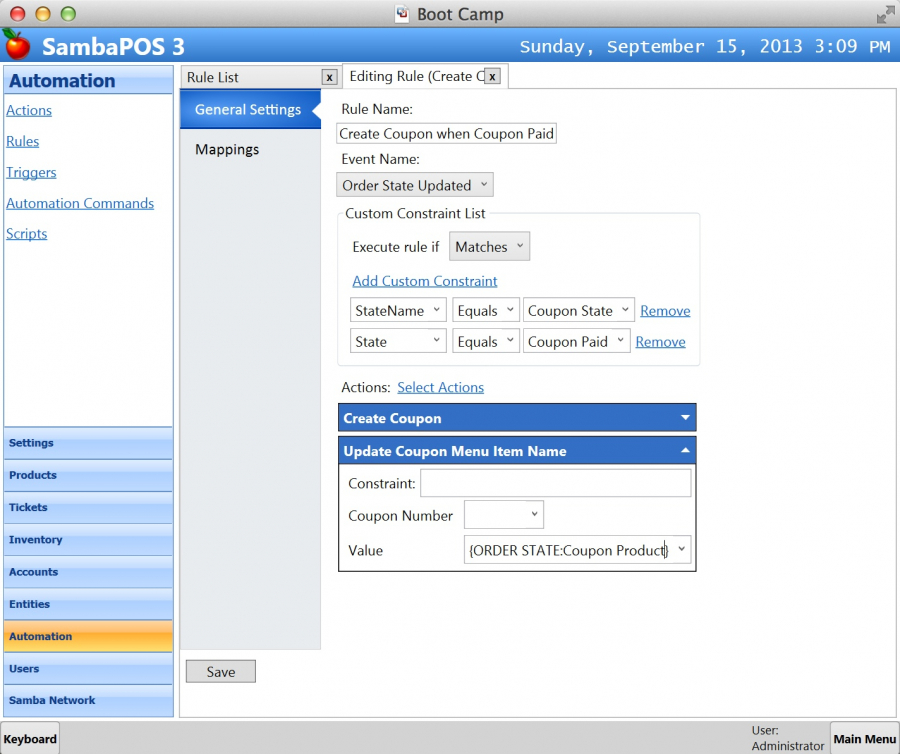This screenshot has width=900, height=754.
Task: Click the Boot Camp fullscreen arrows icon
Action: click(885, 14)
